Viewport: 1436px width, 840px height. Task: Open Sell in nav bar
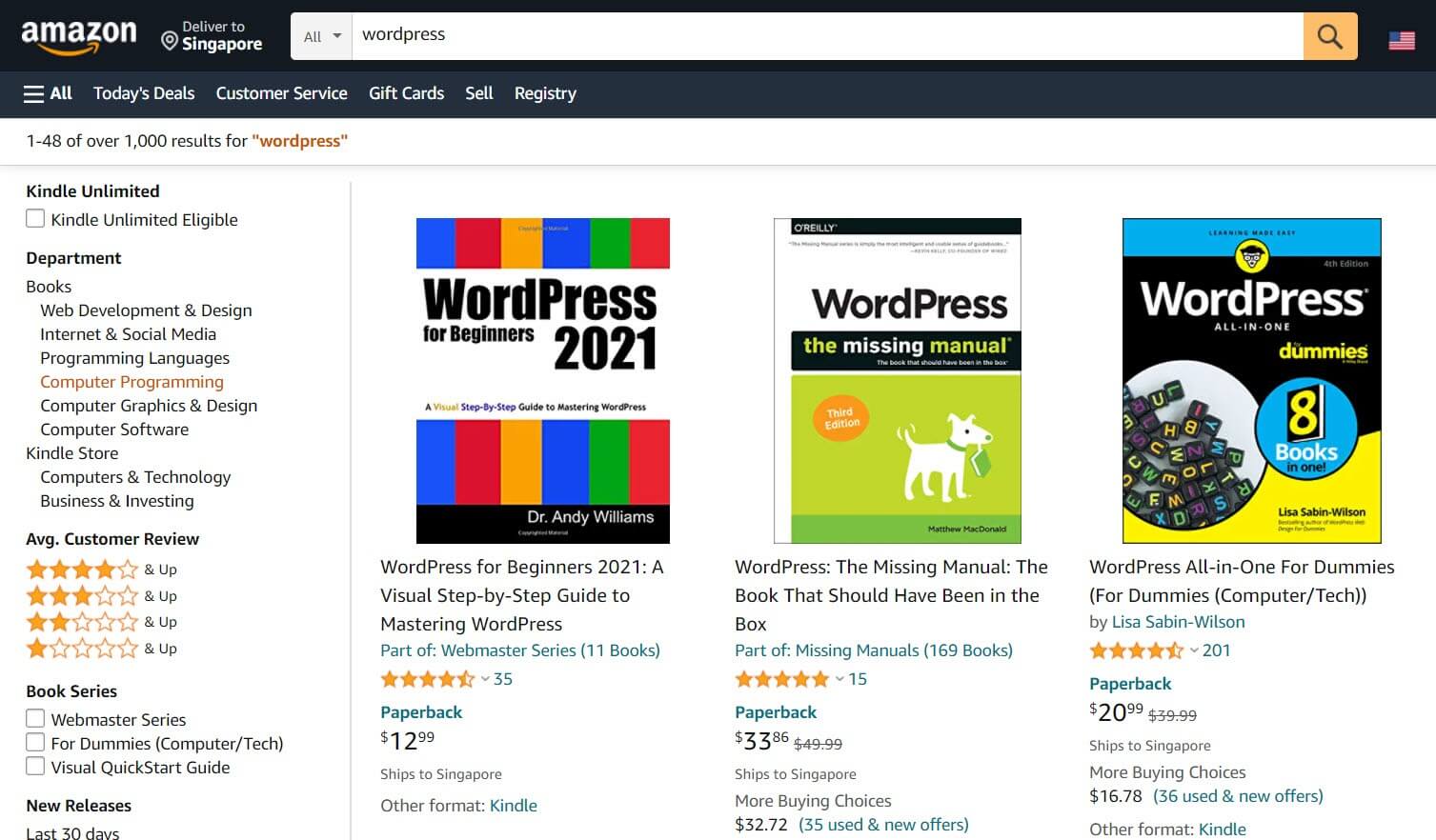[x=479, y=93]
